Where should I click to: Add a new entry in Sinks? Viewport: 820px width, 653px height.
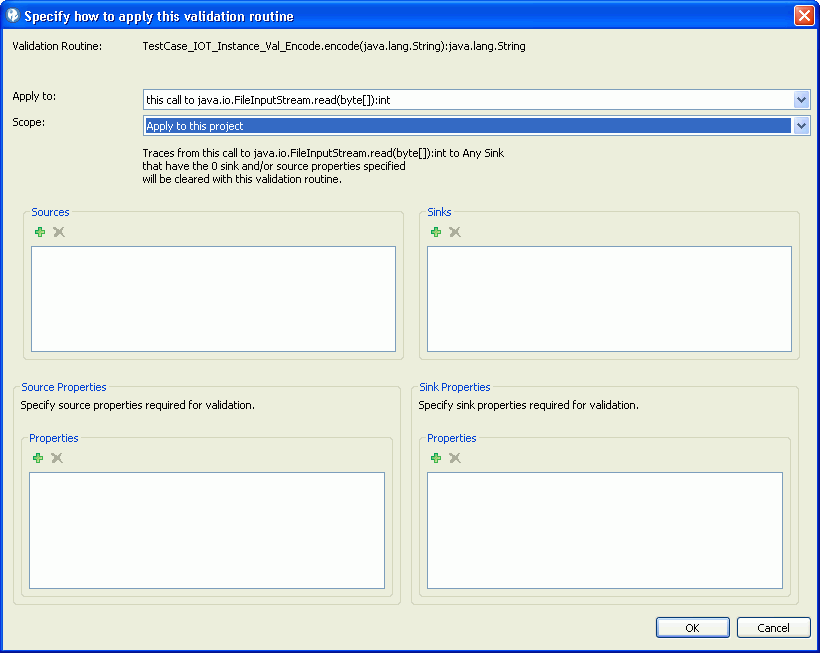click(436, 232)
